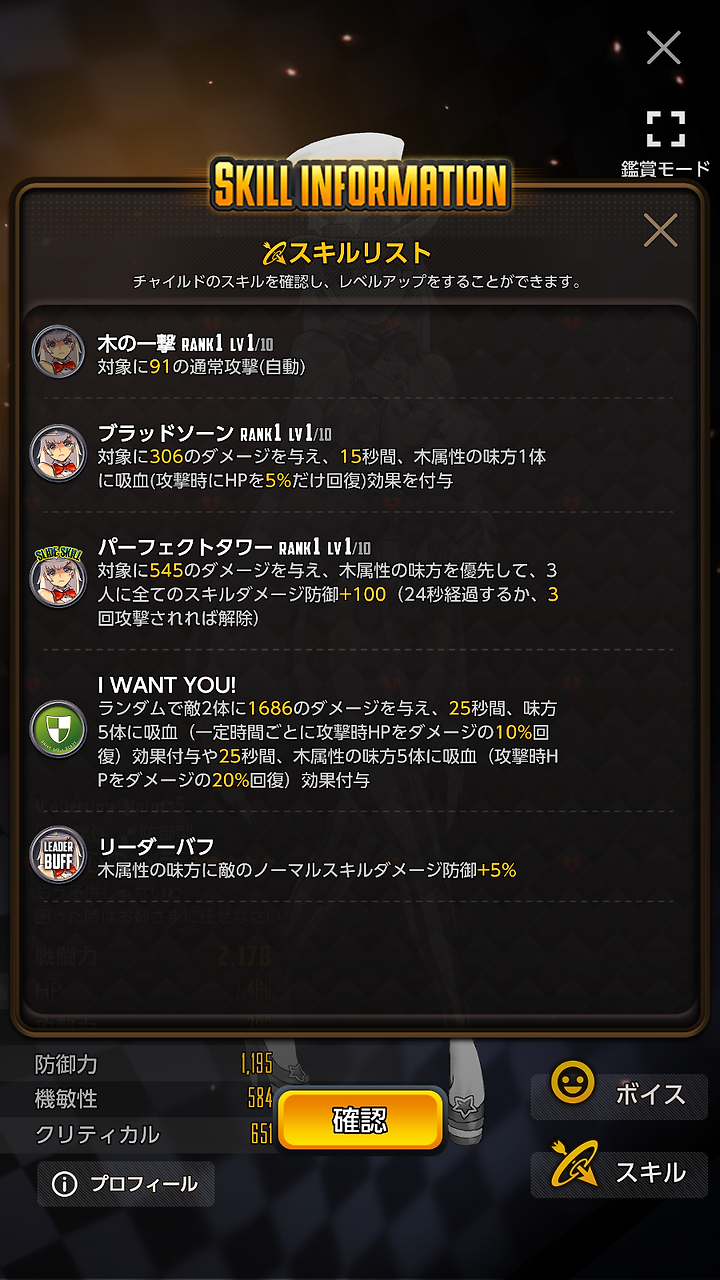Tap the Leader Buff badge icon
Viewport: 720px width, 1280px height.
tap(58, 853)
